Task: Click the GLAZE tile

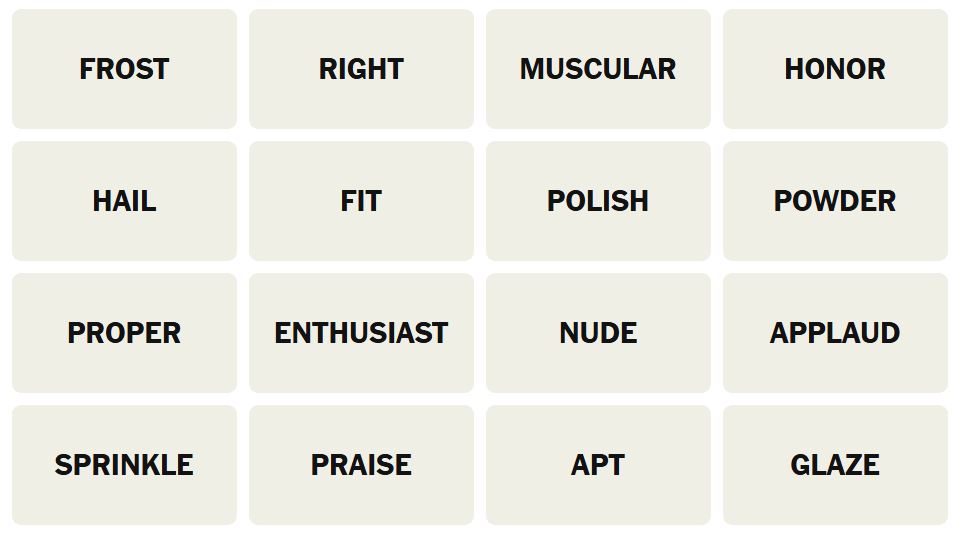Action: (x=835, y=465)
